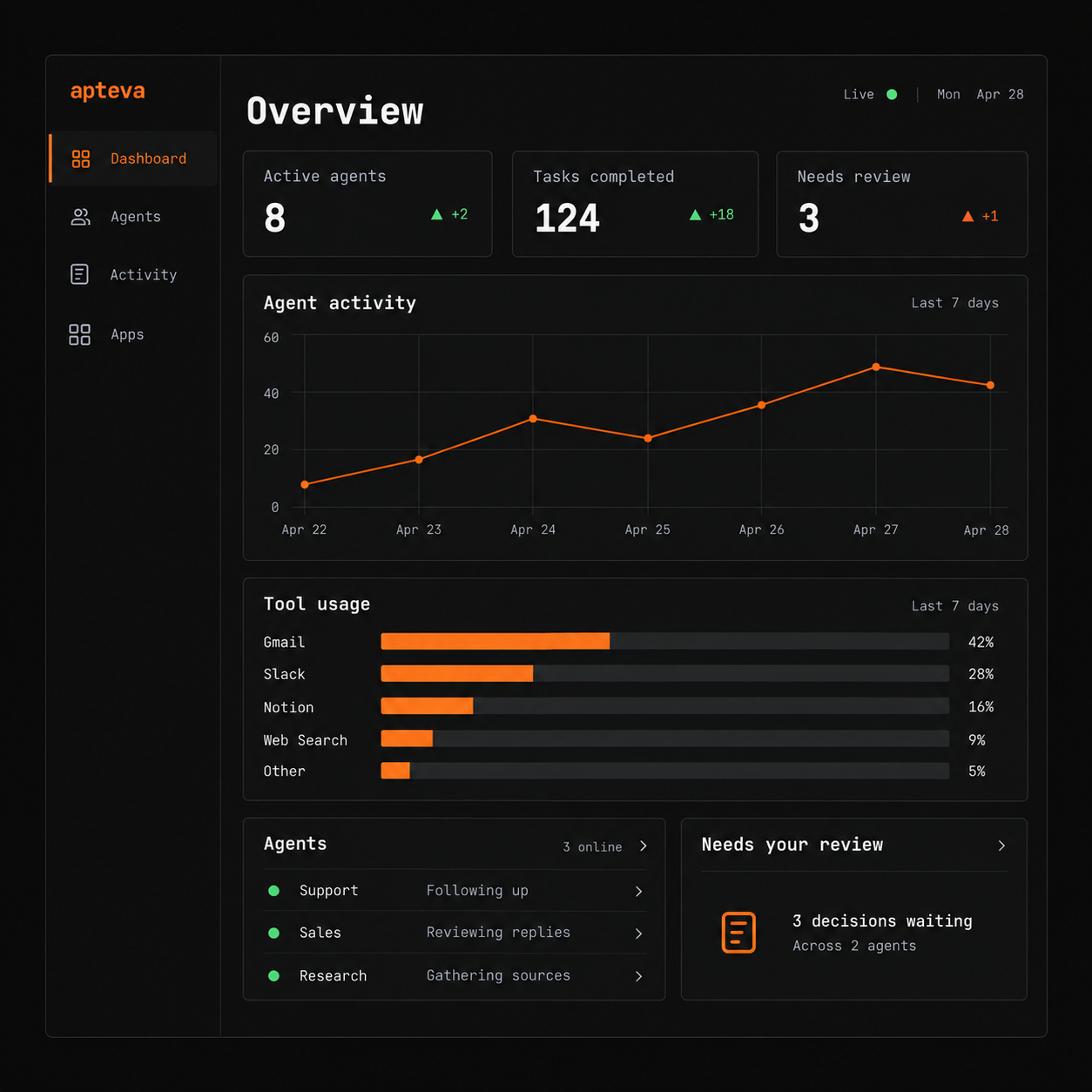Click the Sales agent name
This screenshot has width=1092, height=1092.
(320, 933)
